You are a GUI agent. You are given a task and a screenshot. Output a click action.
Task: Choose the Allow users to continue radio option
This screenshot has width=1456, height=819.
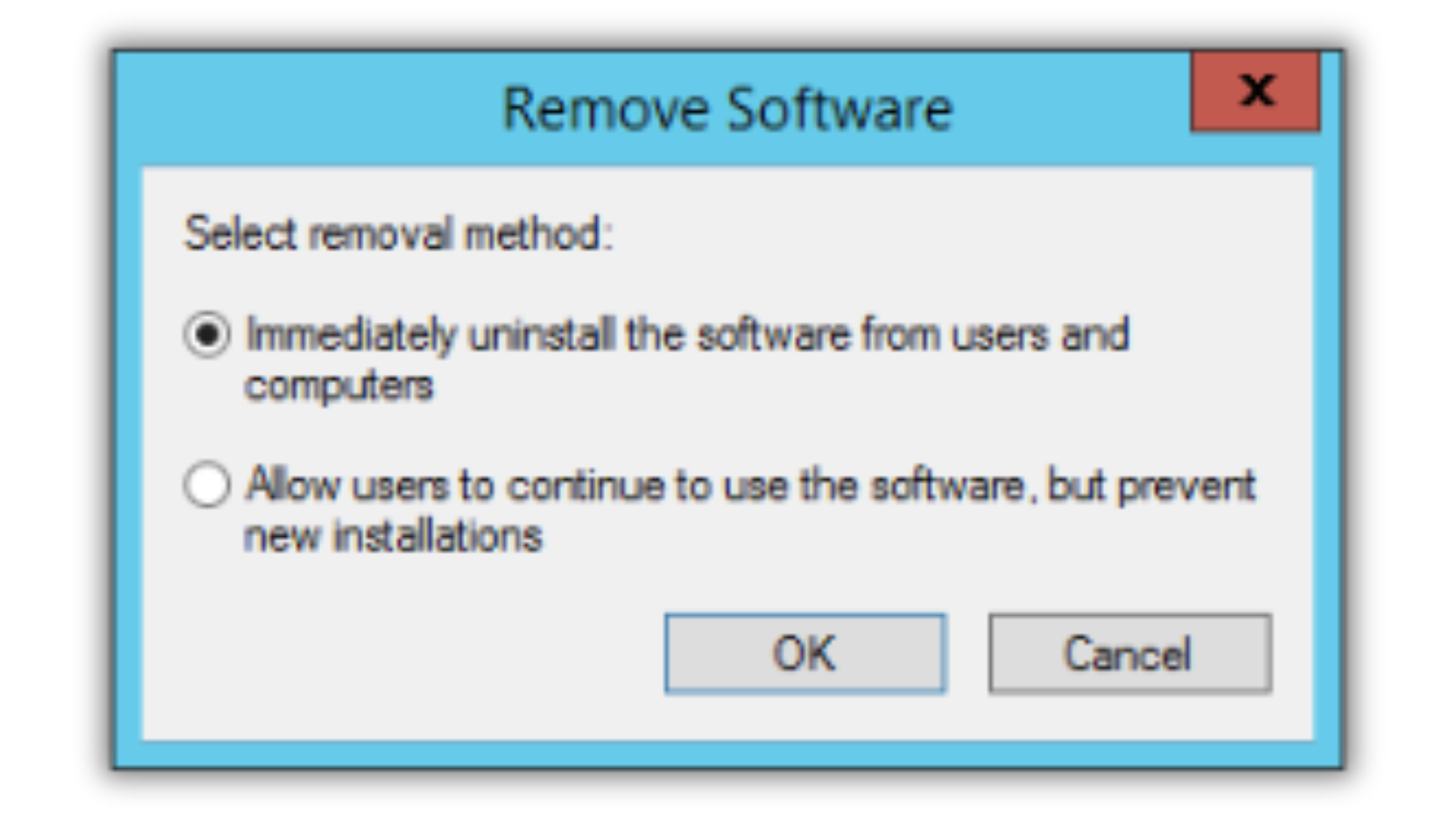pyautogui.click(x=207, y=485)
